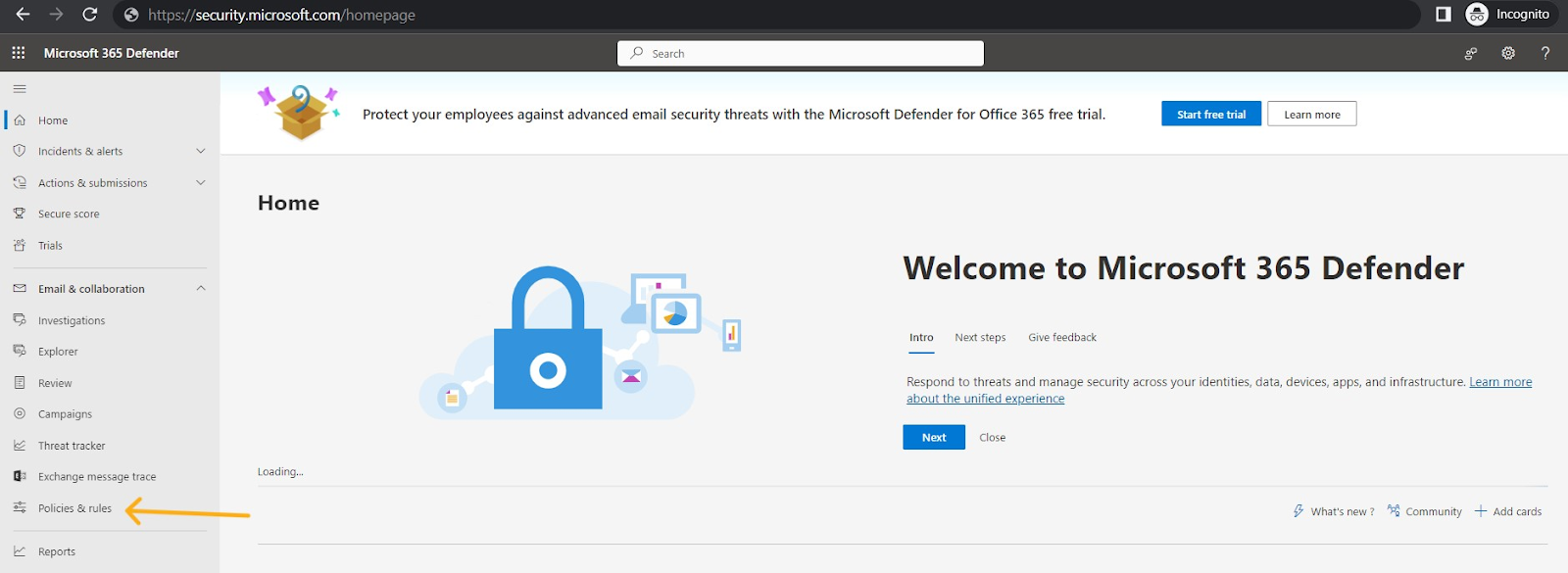Click the Review clipboard icon
The width and height of the screenshot is (1568, 573).
(20, 383)
